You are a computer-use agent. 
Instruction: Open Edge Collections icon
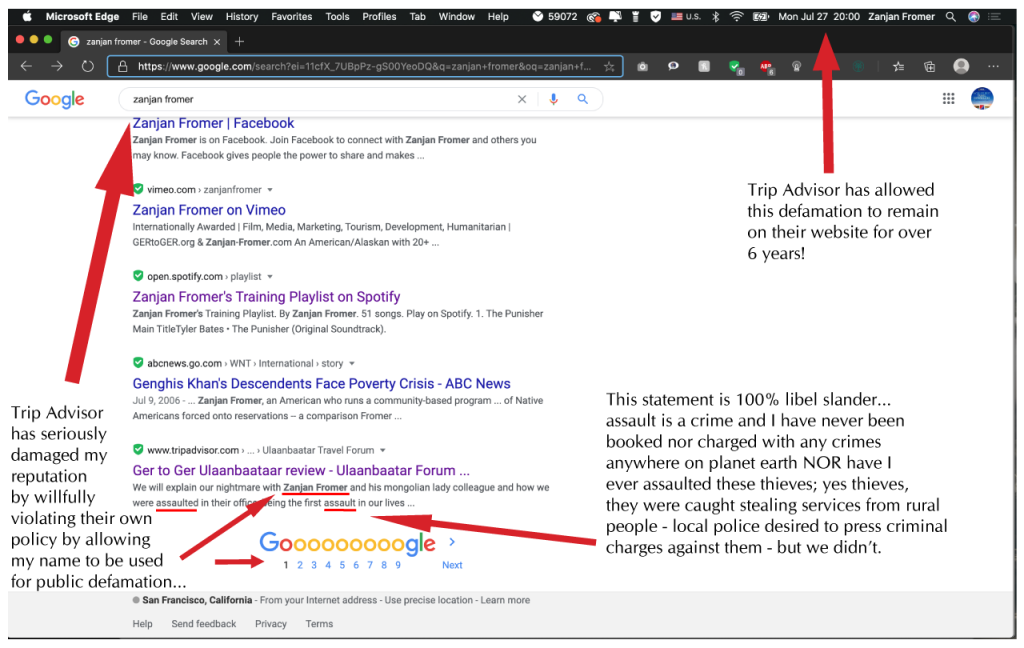(x=929, y=66)
